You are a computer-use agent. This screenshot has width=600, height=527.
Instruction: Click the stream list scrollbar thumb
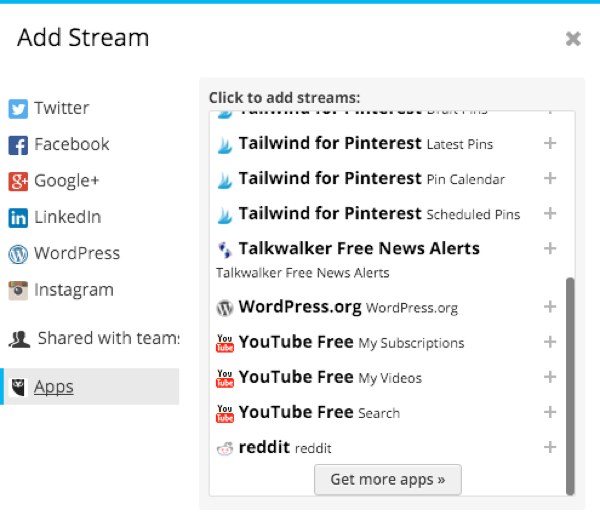click(570, 386)
